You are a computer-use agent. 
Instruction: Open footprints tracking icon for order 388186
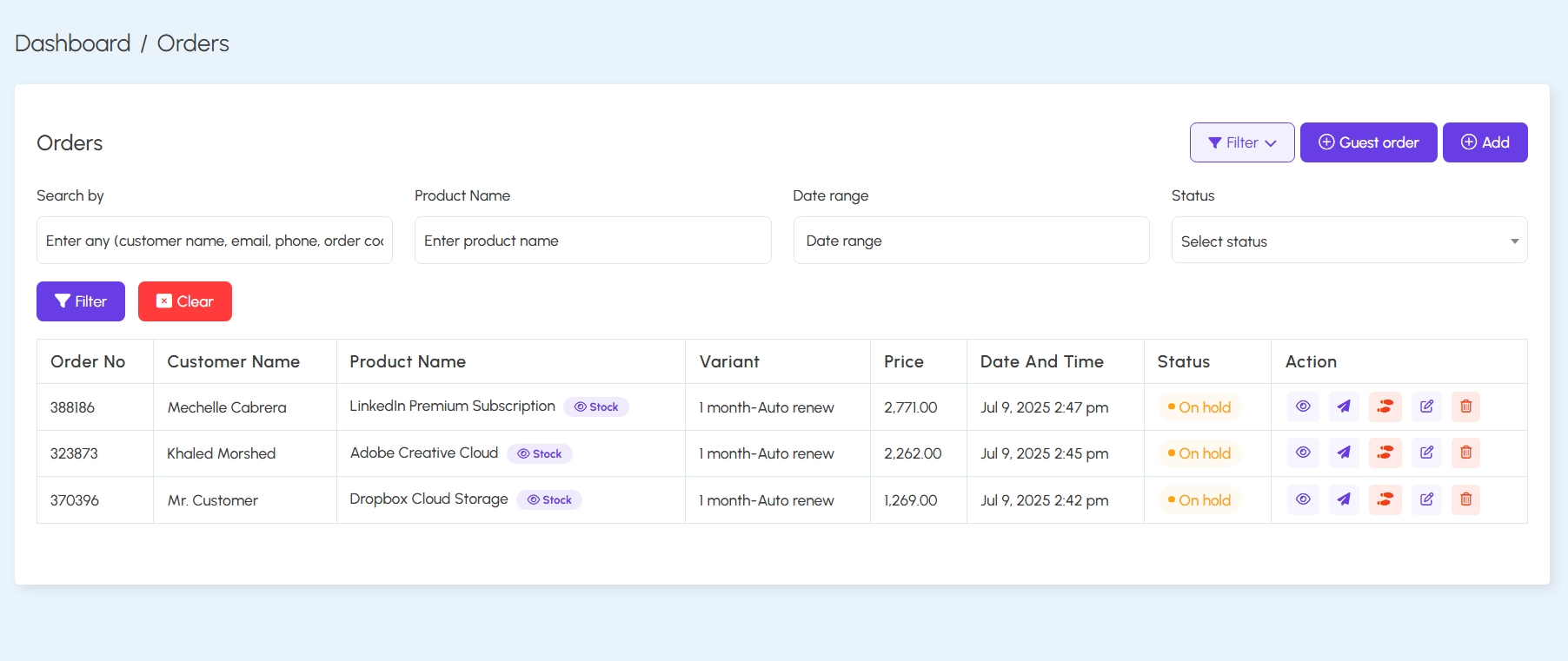click(1385, 407)
